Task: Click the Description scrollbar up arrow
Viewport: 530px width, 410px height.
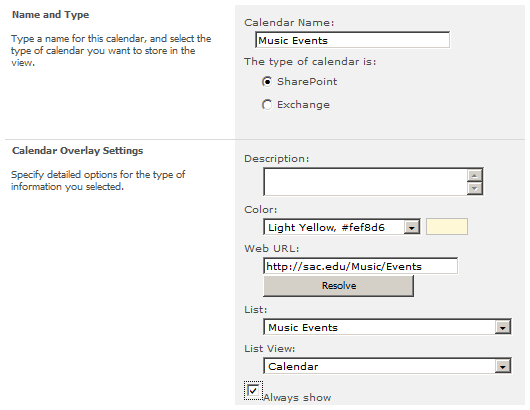Action: click(x=475, y=175)
